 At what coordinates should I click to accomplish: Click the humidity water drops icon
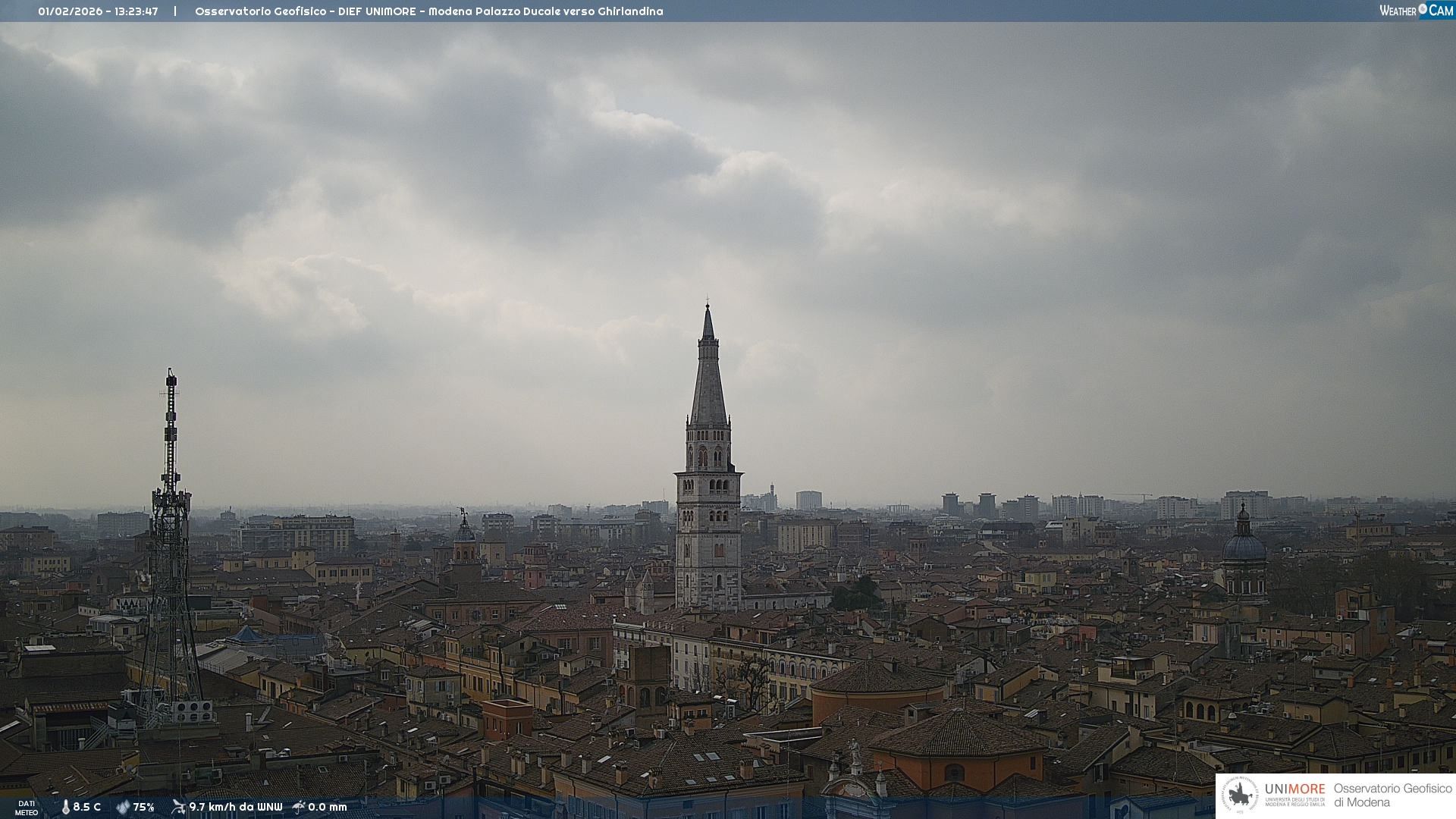tap(123, 807)
